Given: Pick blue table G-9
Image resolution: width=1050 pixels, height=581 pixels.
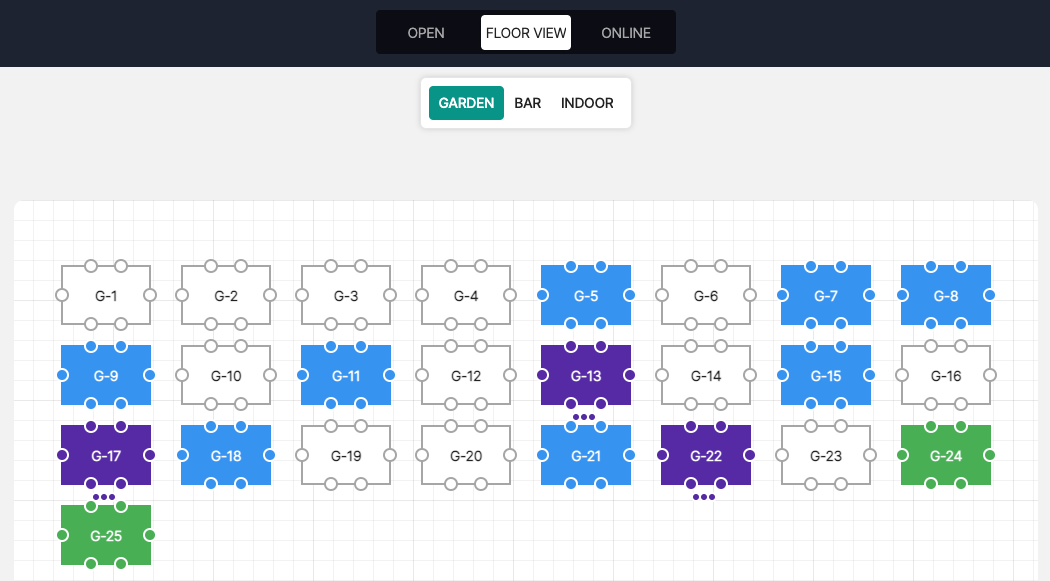Looking at the screenshot, I should 106,375.
